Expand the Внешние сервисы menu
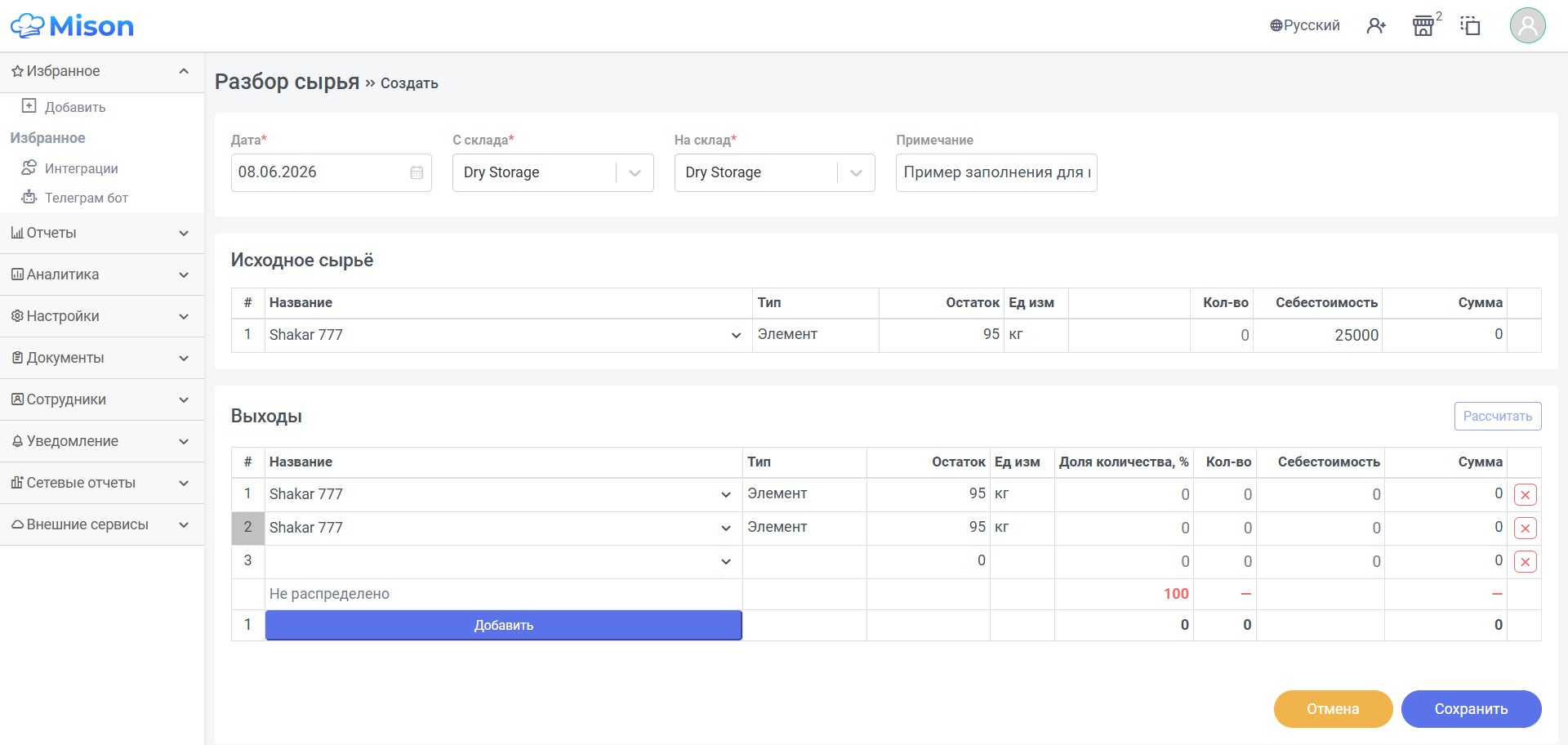Image resolution: width=1568 pixels, height=745 pixels. click(x=102, y=524)
